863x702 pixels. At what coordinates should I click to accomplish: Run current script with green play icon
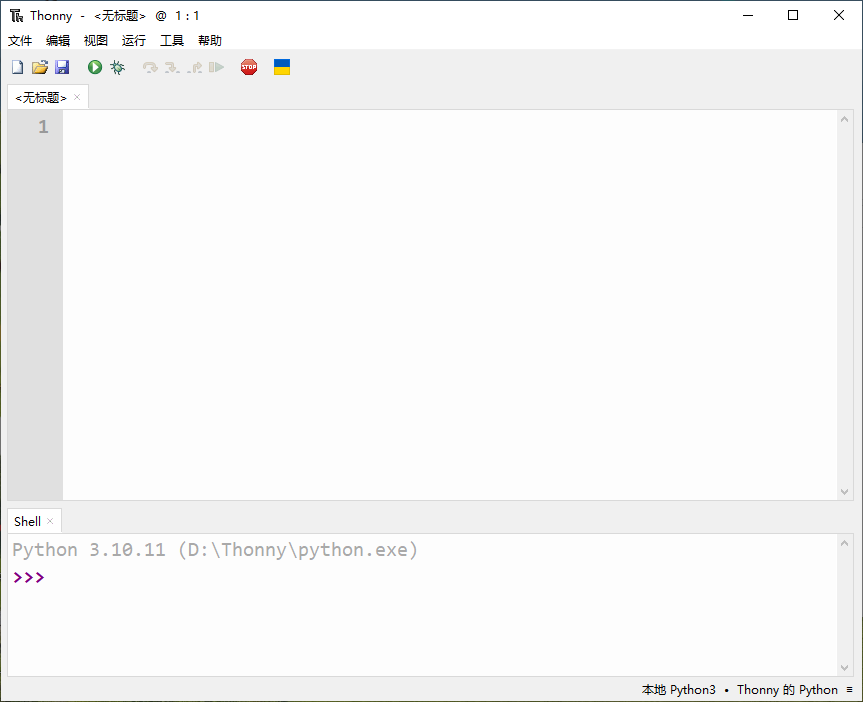point(95,67)
